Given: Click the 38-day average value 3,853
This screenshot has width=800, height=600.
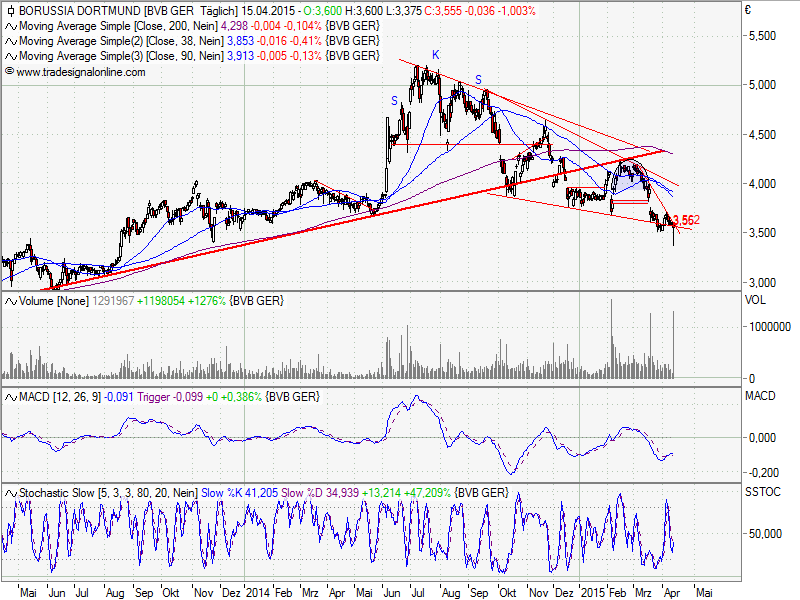Looking at the screenshot, I should click(x=240, y=41).
